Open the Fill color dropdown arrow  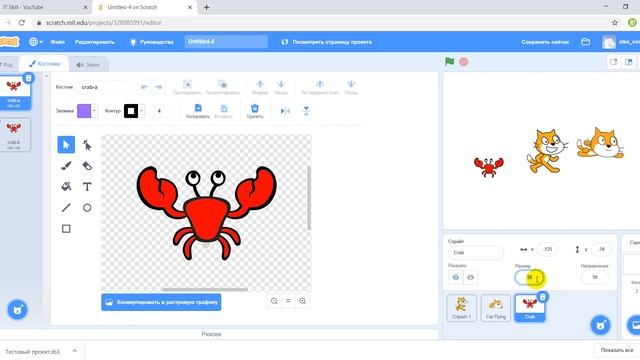[94, 111]
